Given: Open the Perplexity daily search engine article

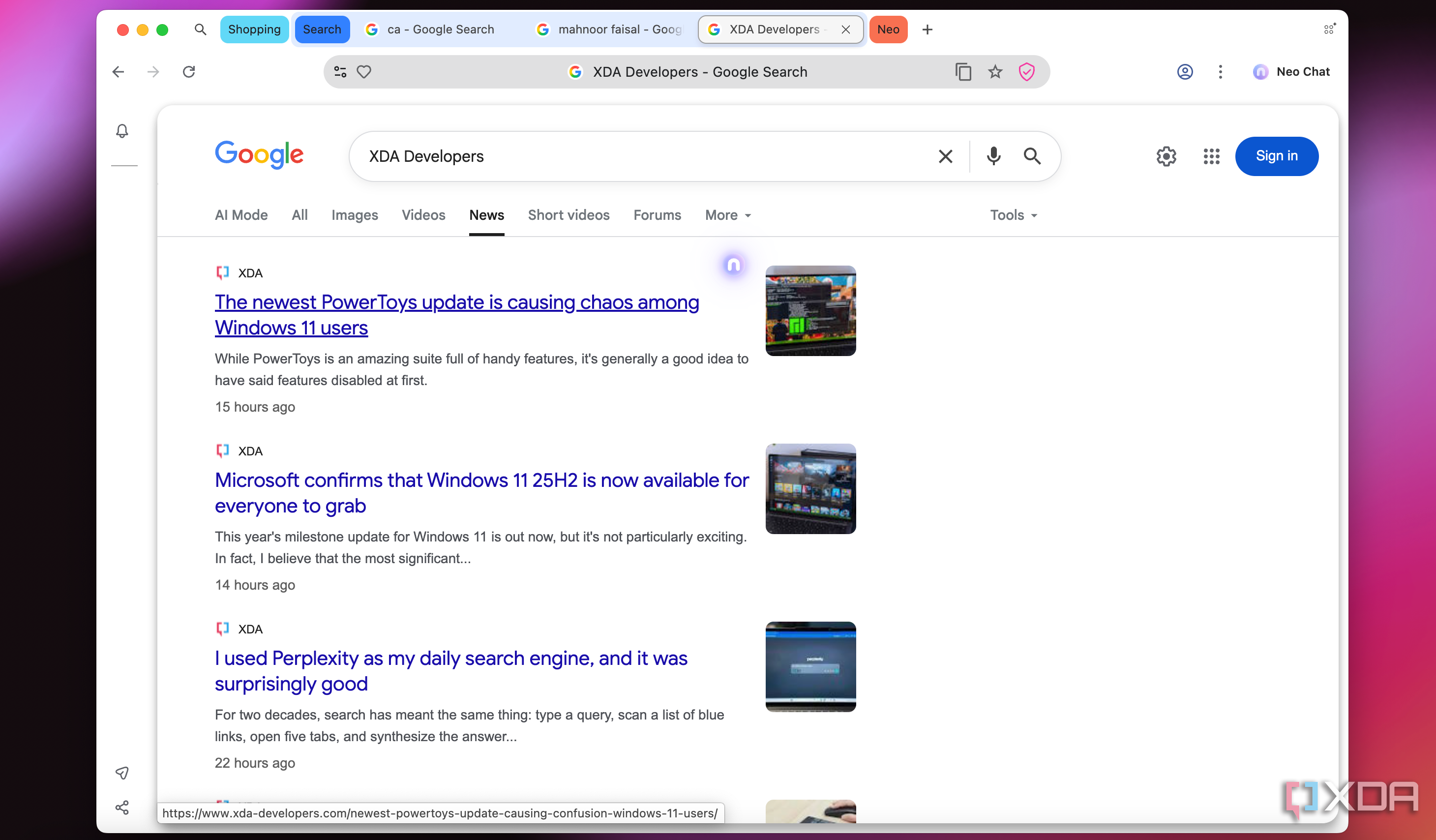Looking at the screenshot, I should (451, 670).
